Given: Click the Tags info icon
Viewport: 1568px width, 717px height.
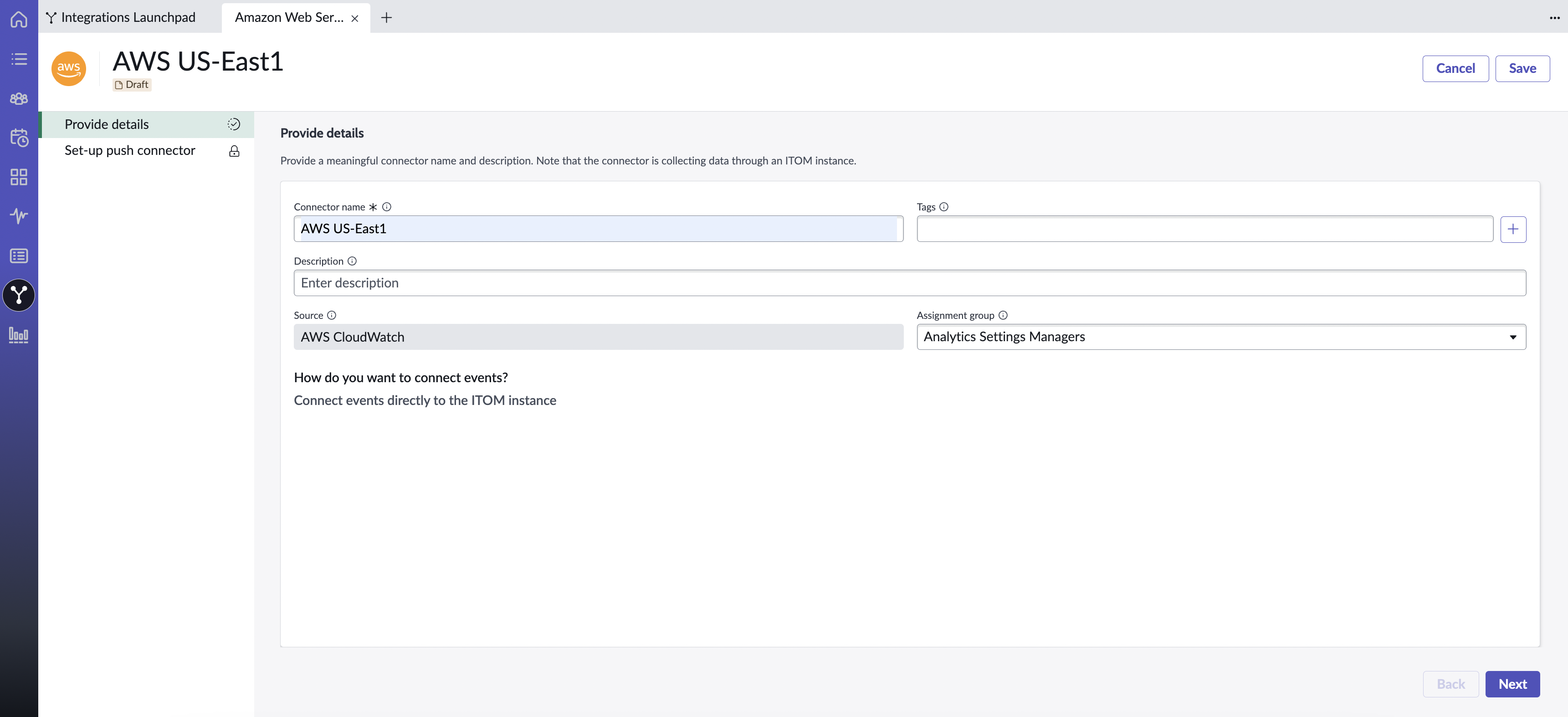Looking at the screenshot, I should click(x=943, y=207).
